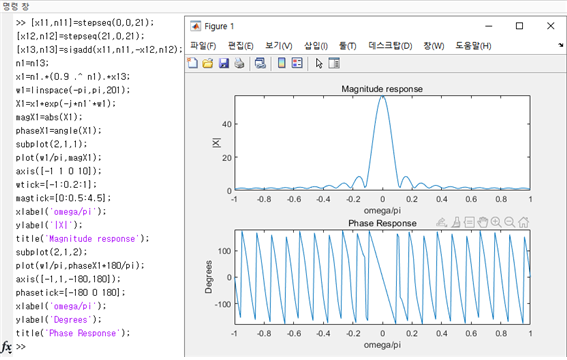Click the Insert Legend icon
Viewport: 567px width, 360px height.
[x=297, y=63]
